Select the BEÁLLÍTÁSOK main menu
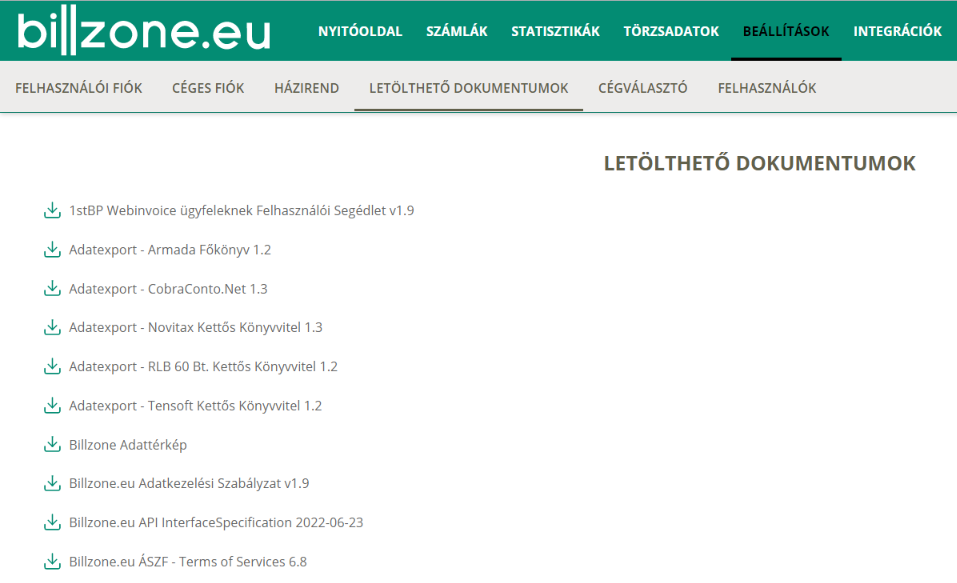 point(786,31)
